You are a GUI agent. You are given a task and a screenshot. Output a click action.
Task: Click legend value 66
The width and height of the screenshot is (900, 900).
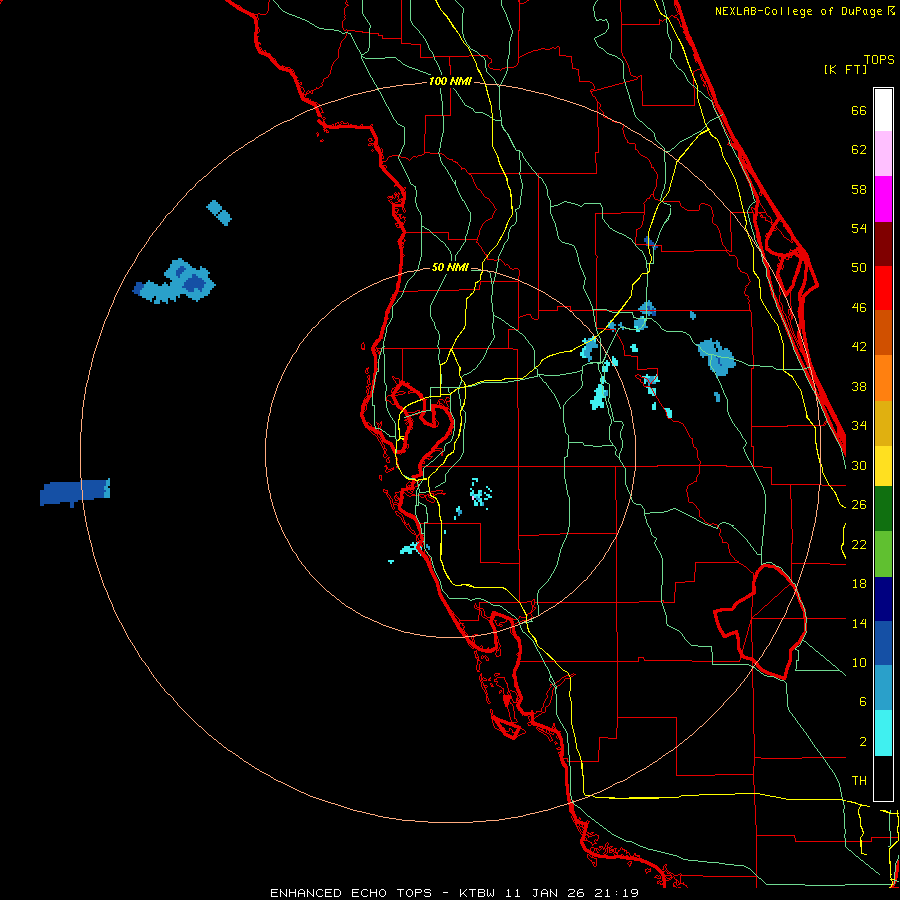859,110
